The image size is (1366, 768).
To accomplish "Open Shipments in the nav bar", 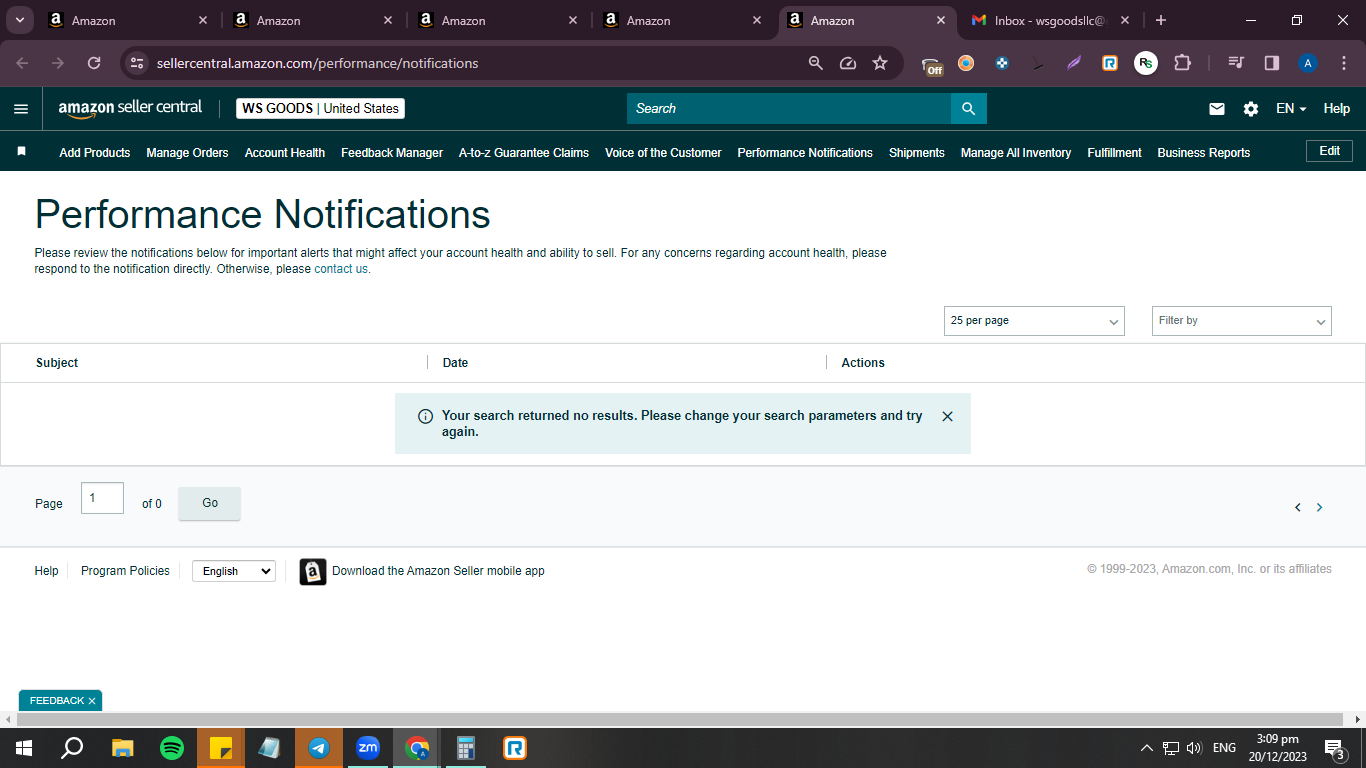I will (x=917, y=153).
